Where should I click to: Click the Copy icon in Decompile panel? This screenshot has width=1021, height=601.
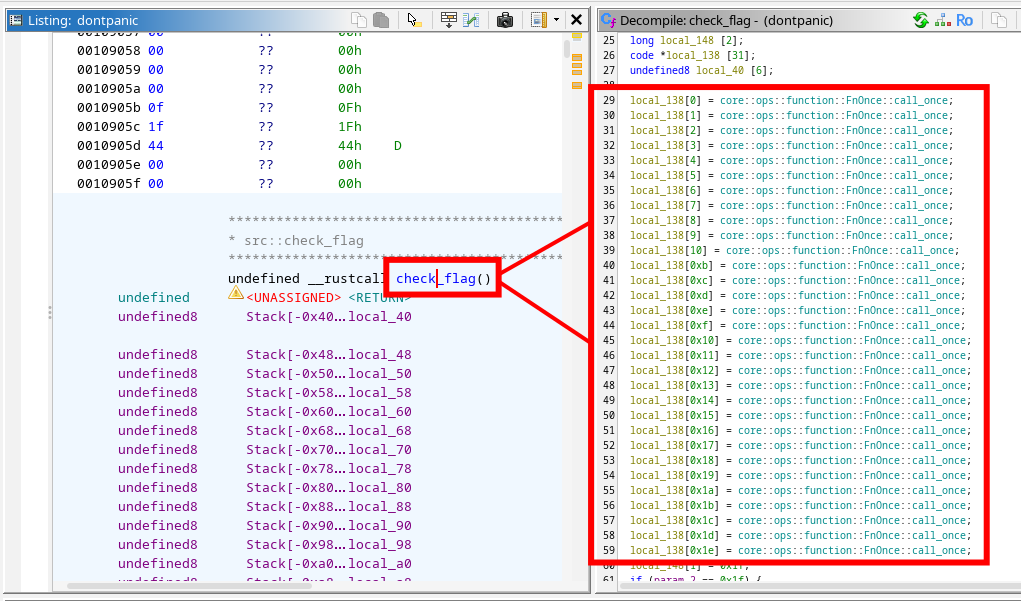998,20
